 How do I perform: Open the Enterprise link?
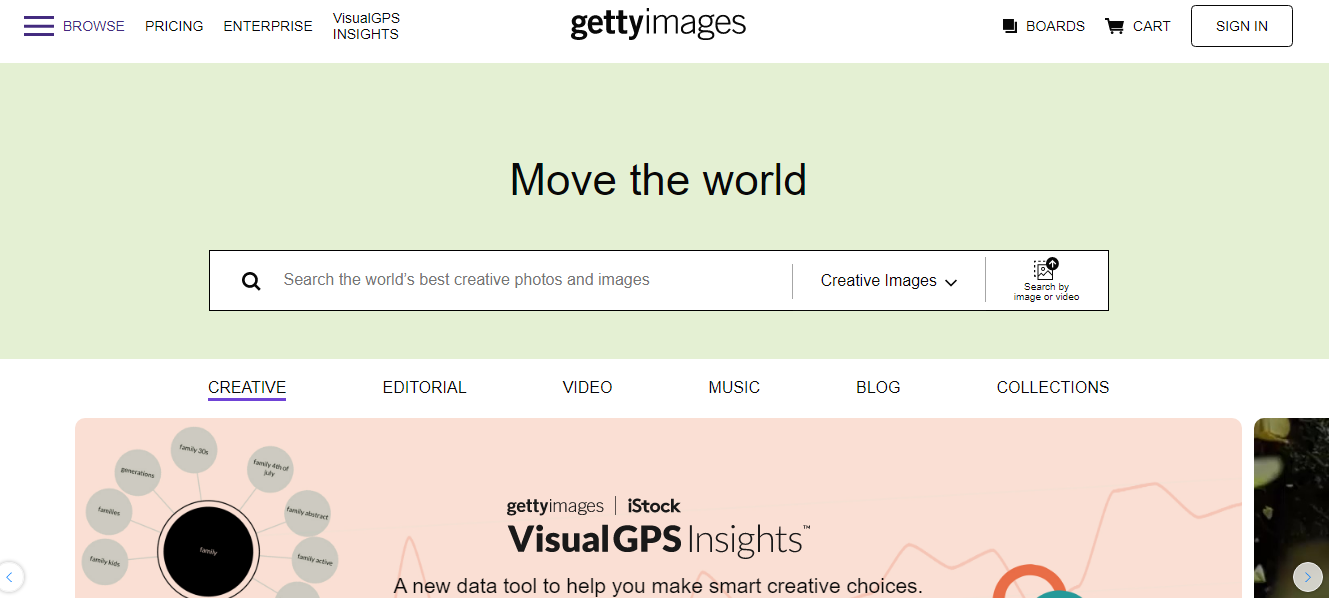(268, 26)
